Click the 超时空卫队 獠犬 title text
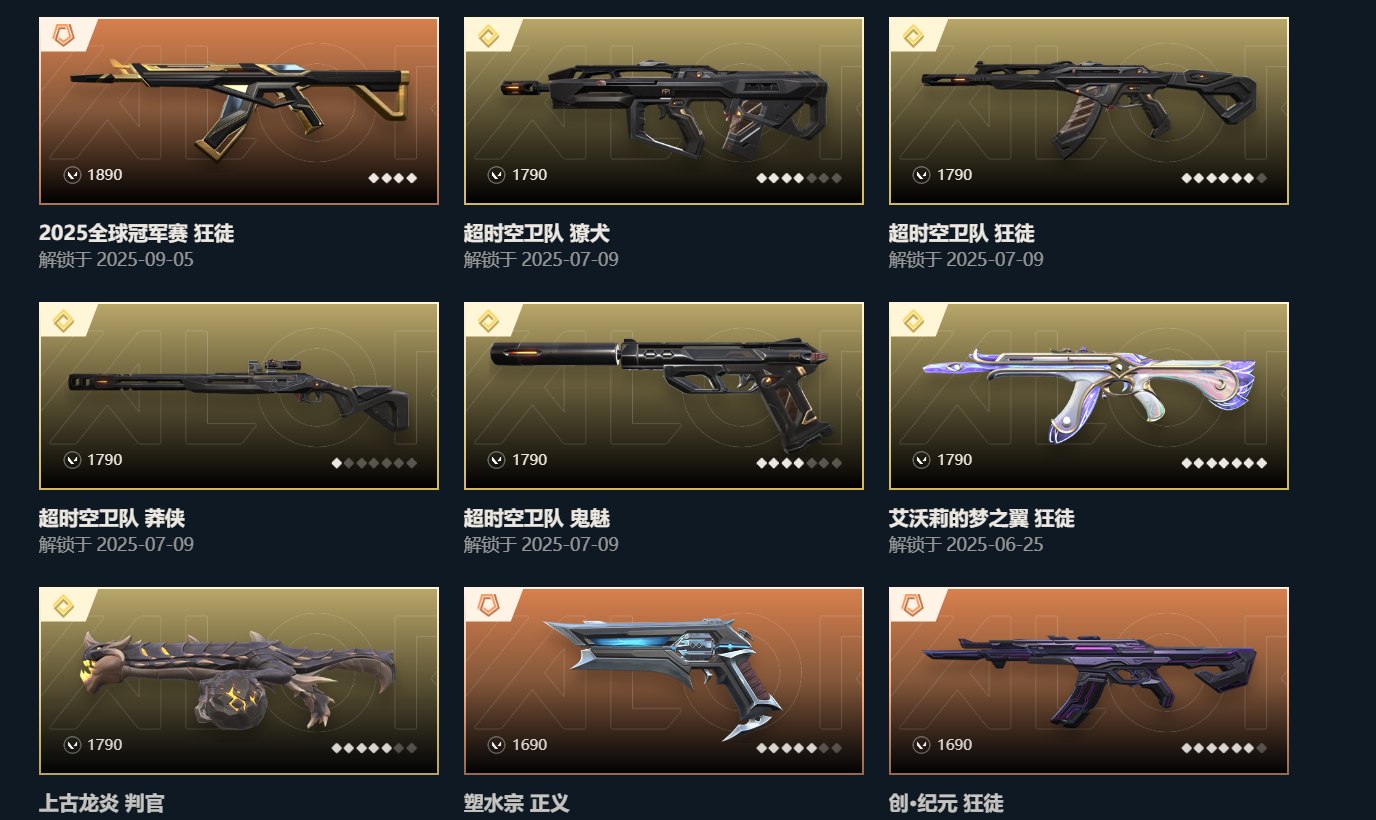This screenshot has height=820, width=1376. [x=537, y=233]
